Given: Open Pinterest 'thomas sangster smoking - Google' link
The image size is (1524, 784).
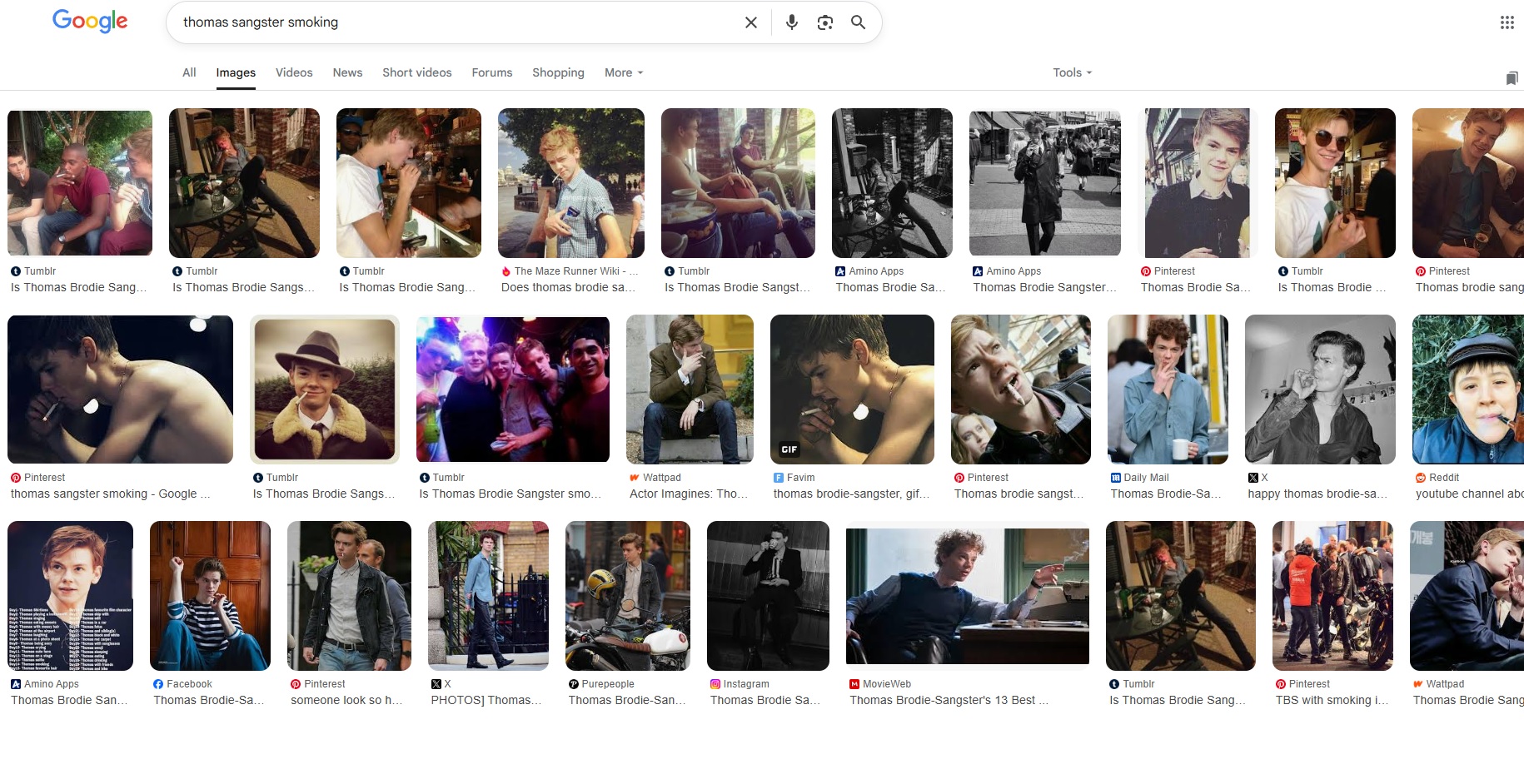Looking at the screenshot, I should tap(110, 494).
